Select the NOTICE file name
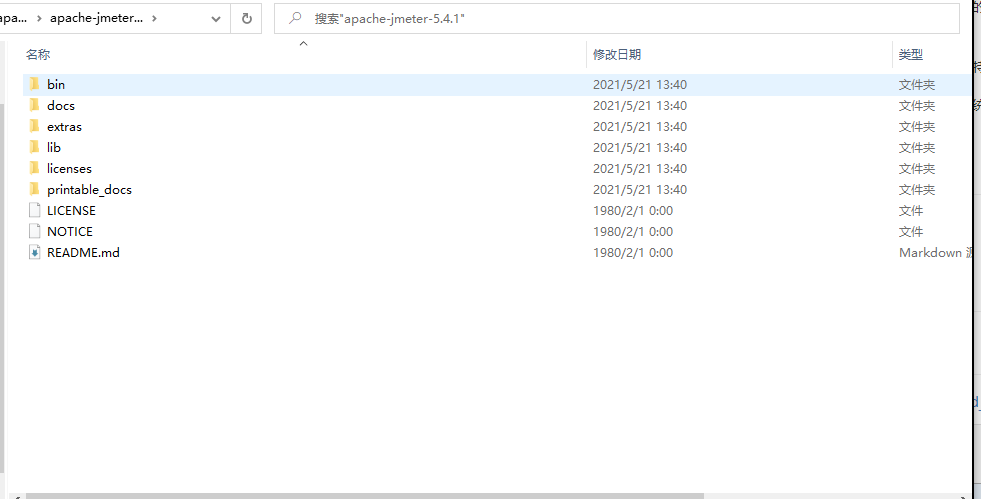Image resolution: width=981 pixels, height=499 pixels. point(70,231)
